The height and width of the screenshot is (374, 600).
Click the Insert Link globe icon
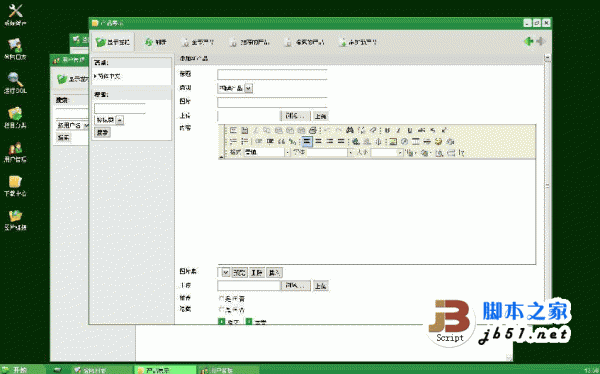pos(356,142)
